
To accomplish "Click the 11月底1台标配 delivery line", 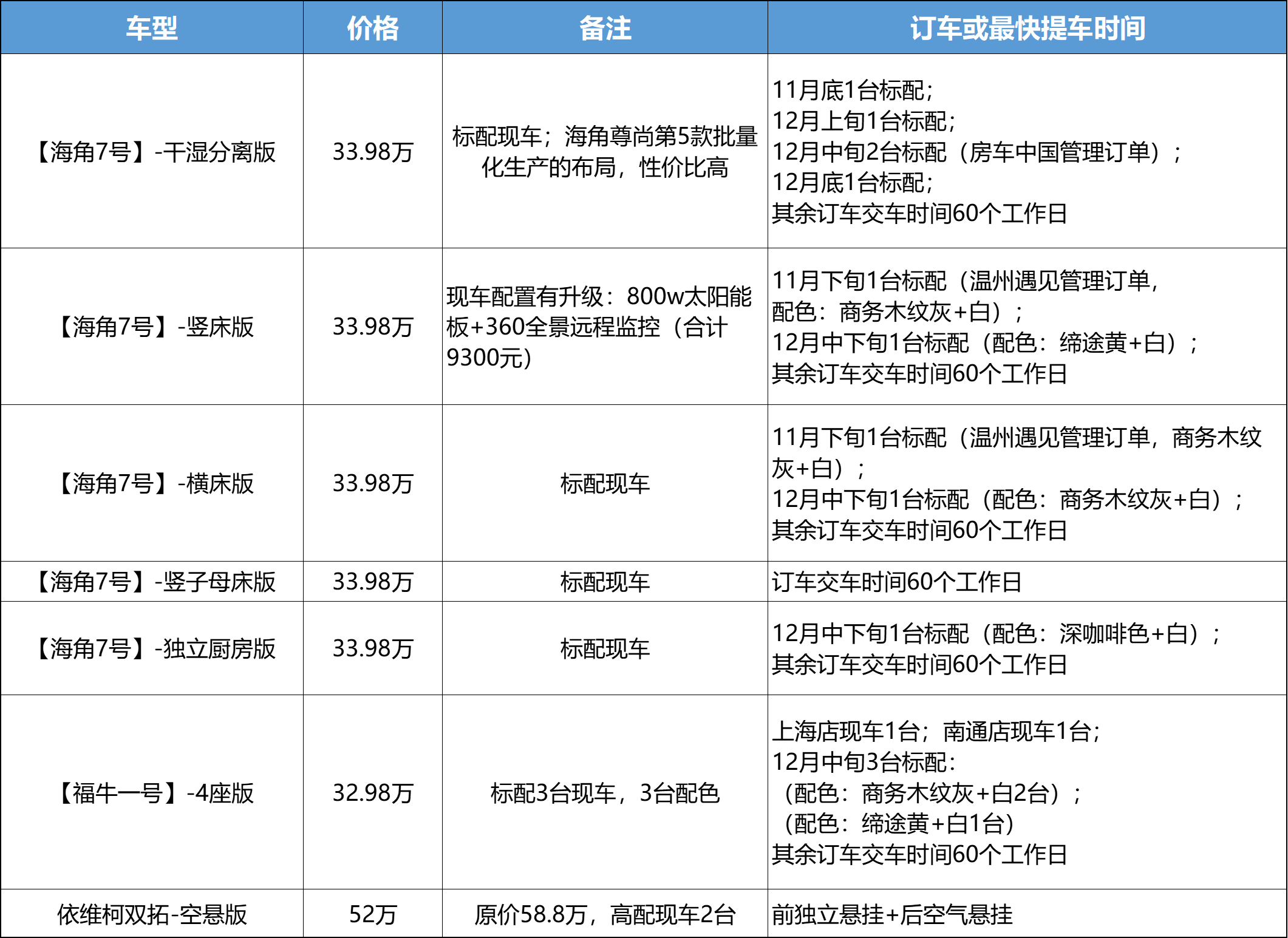I will [853, 90].
